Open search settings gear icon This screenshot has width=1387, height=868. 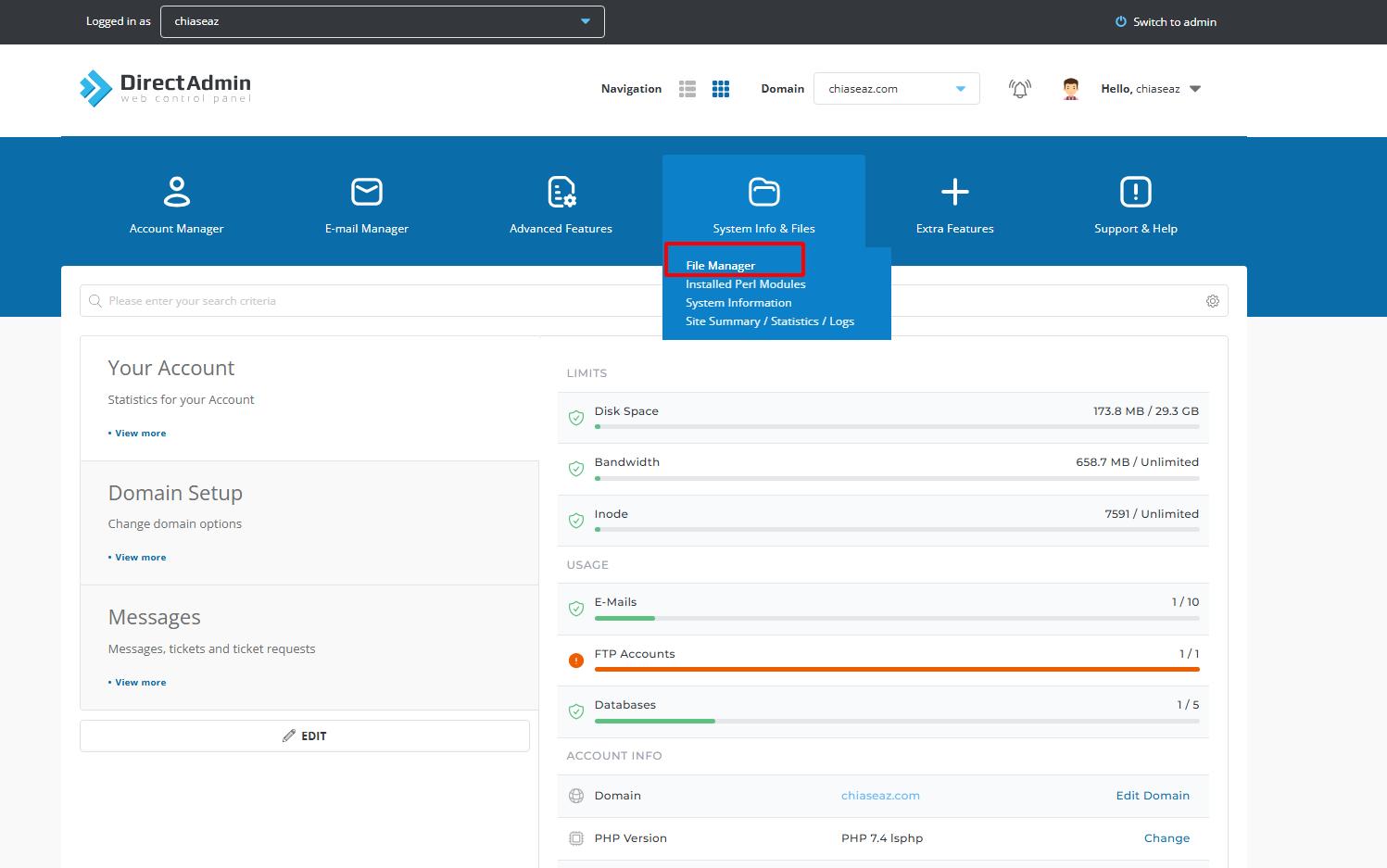[1212, 301]
